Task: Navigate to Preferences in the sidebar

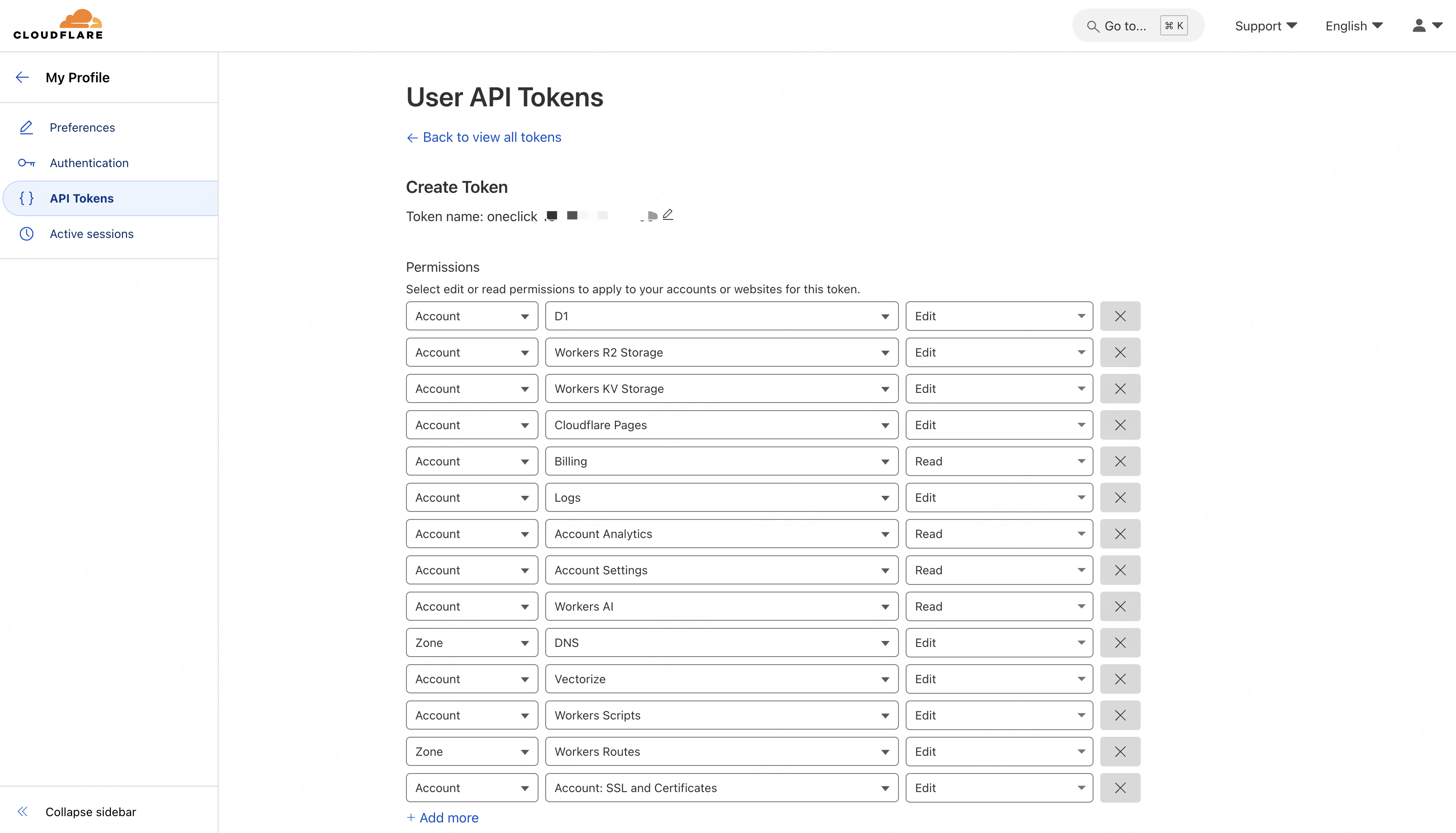Action: [x=82, y=127]
